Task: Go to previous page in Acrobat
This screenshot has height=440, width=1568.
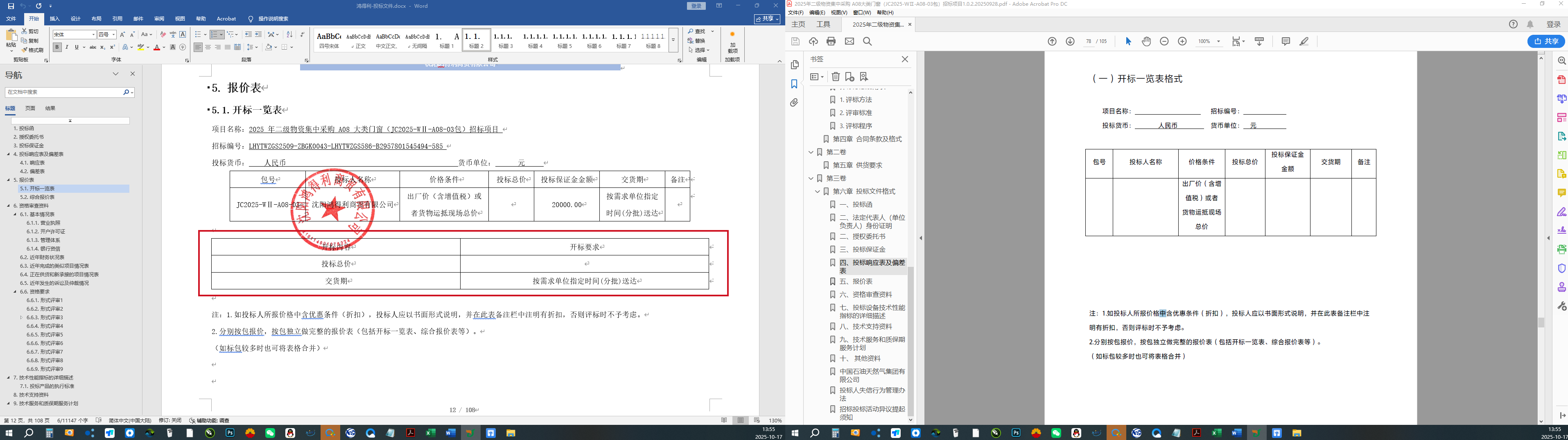Action: click(x=1052, y=41)
